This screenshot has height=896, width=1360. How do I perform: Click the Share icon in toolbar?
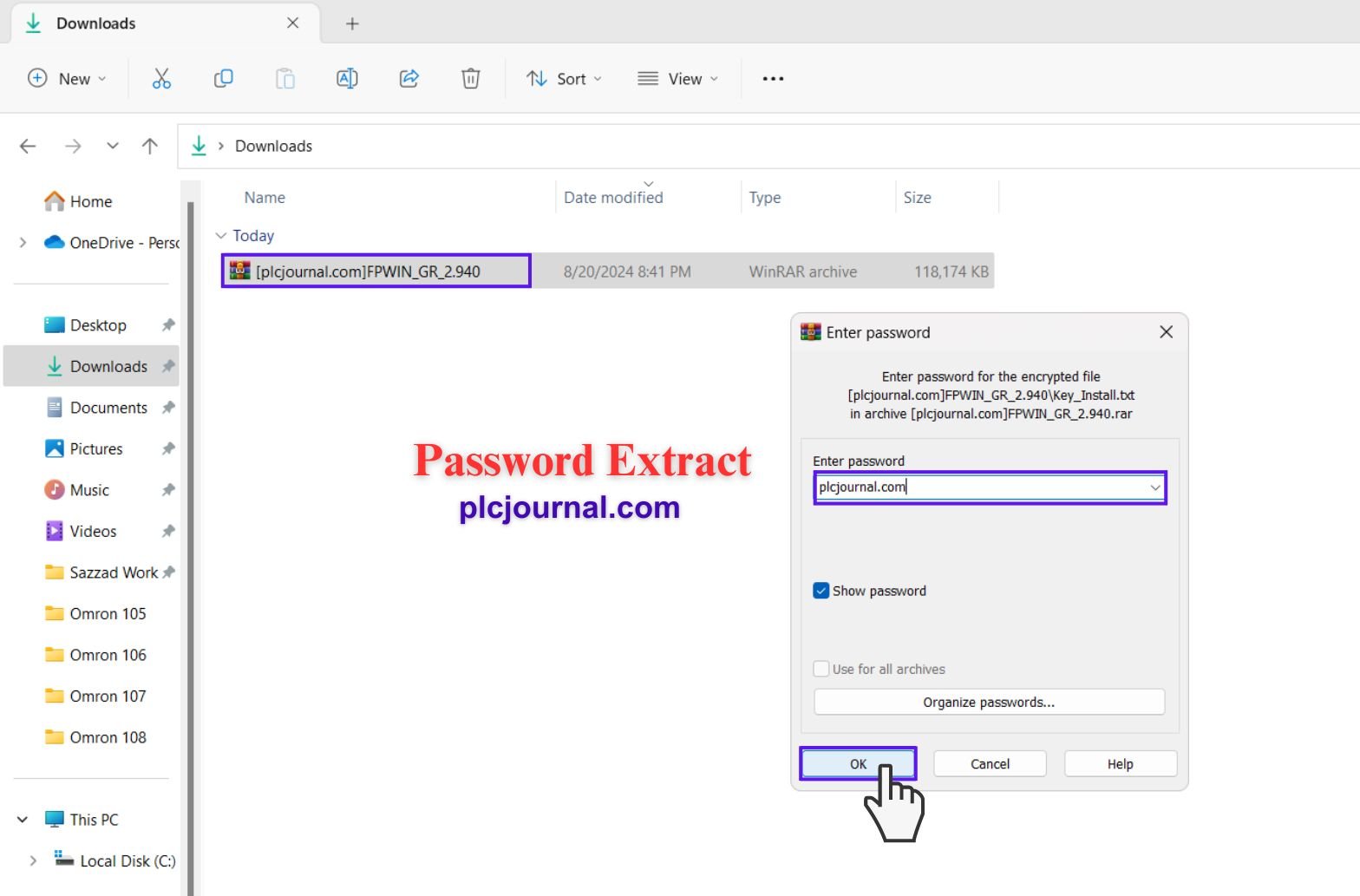409,79
